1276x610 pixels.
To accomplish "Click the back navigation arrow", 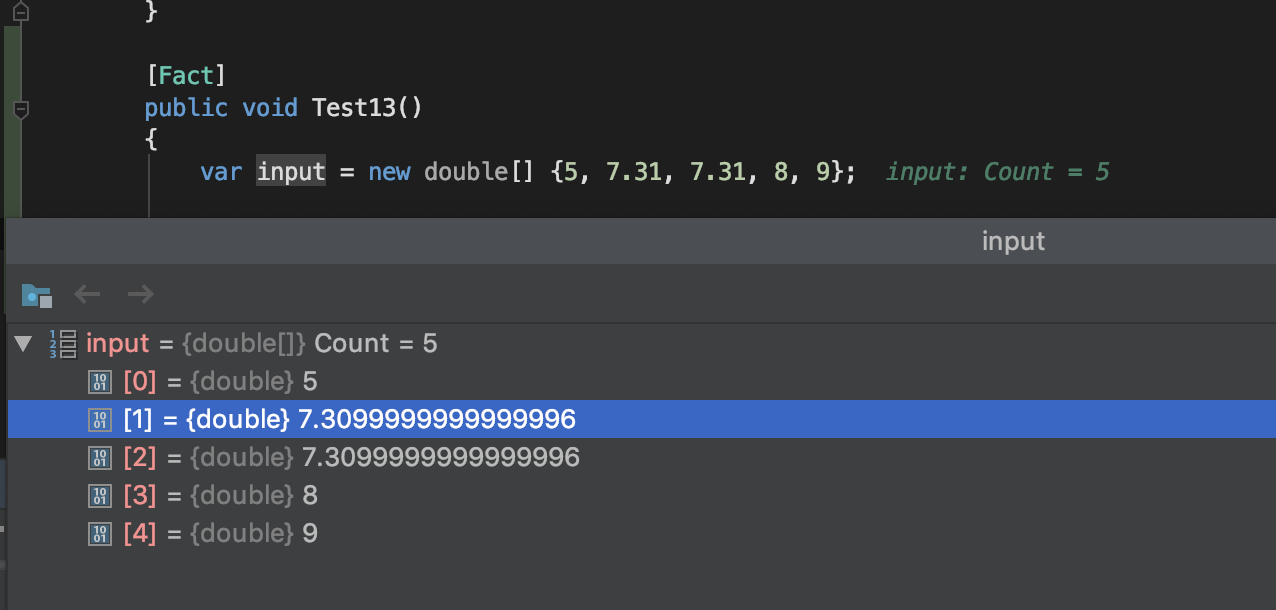I will [x=88, y=294].
